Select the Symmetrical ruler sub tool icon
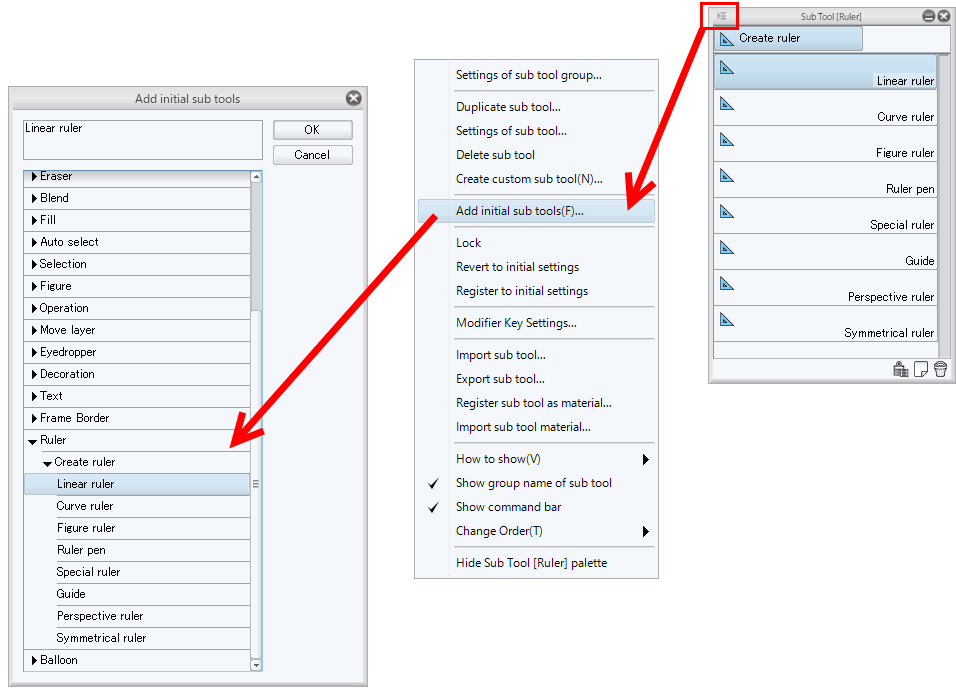Screen dimensions: 956x691 point(727,320)
